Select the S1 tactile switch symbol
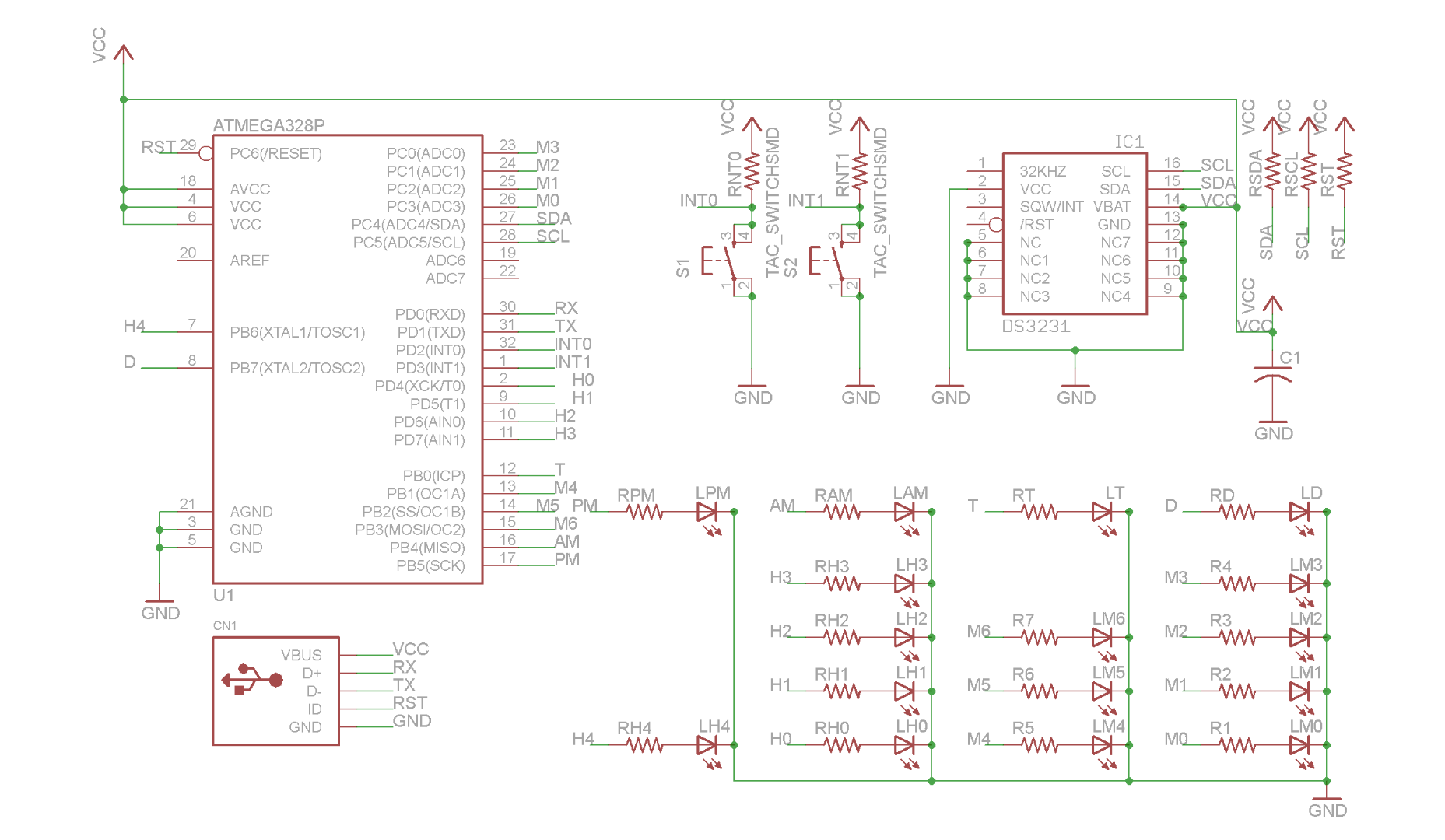Viewport: 1445px width, 840px height. [x=728, y=261]
